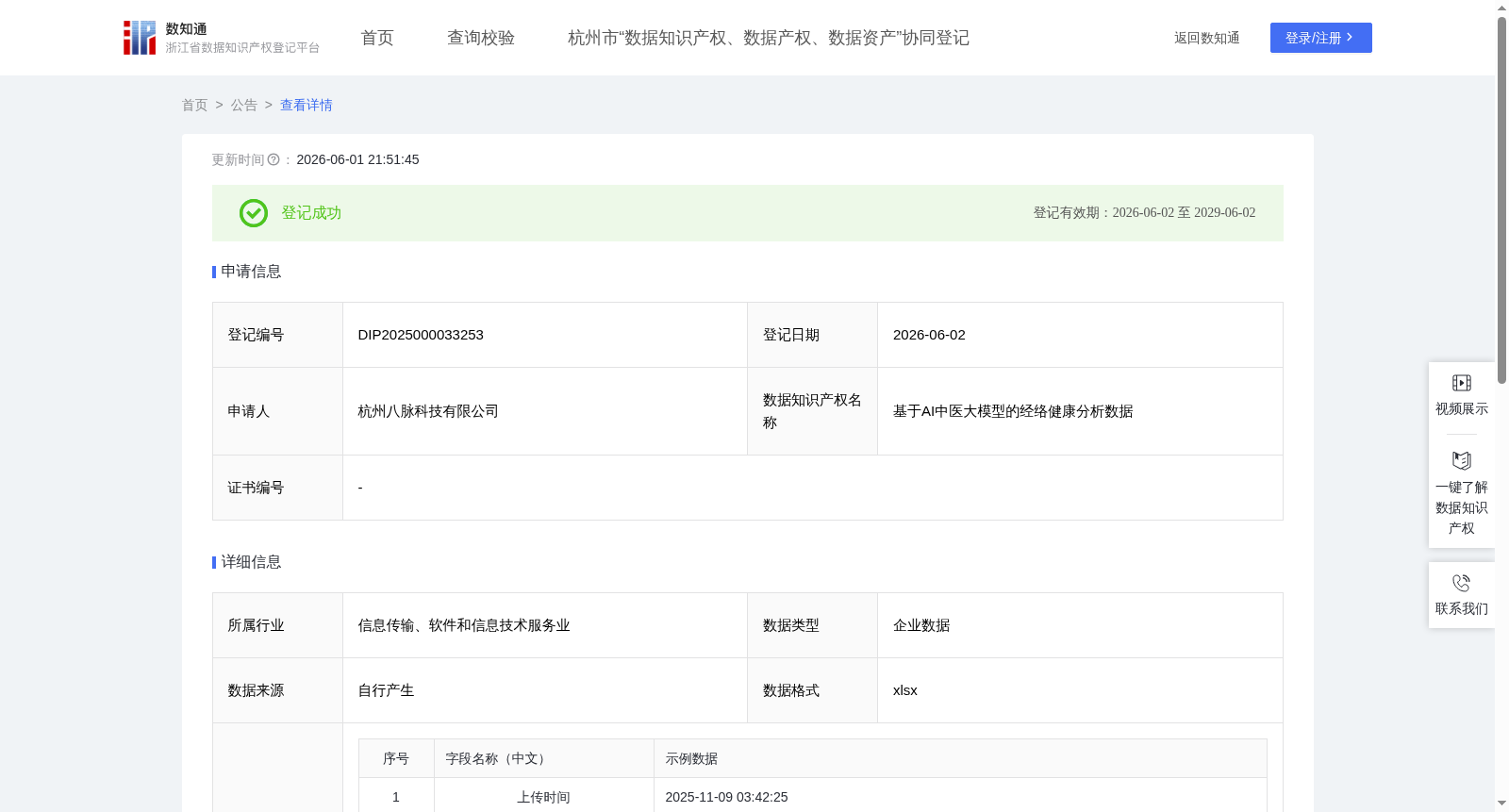The image size is (1509, 812).
Task: Click the vertical page scrollbar
Action: coord(1501,200)
